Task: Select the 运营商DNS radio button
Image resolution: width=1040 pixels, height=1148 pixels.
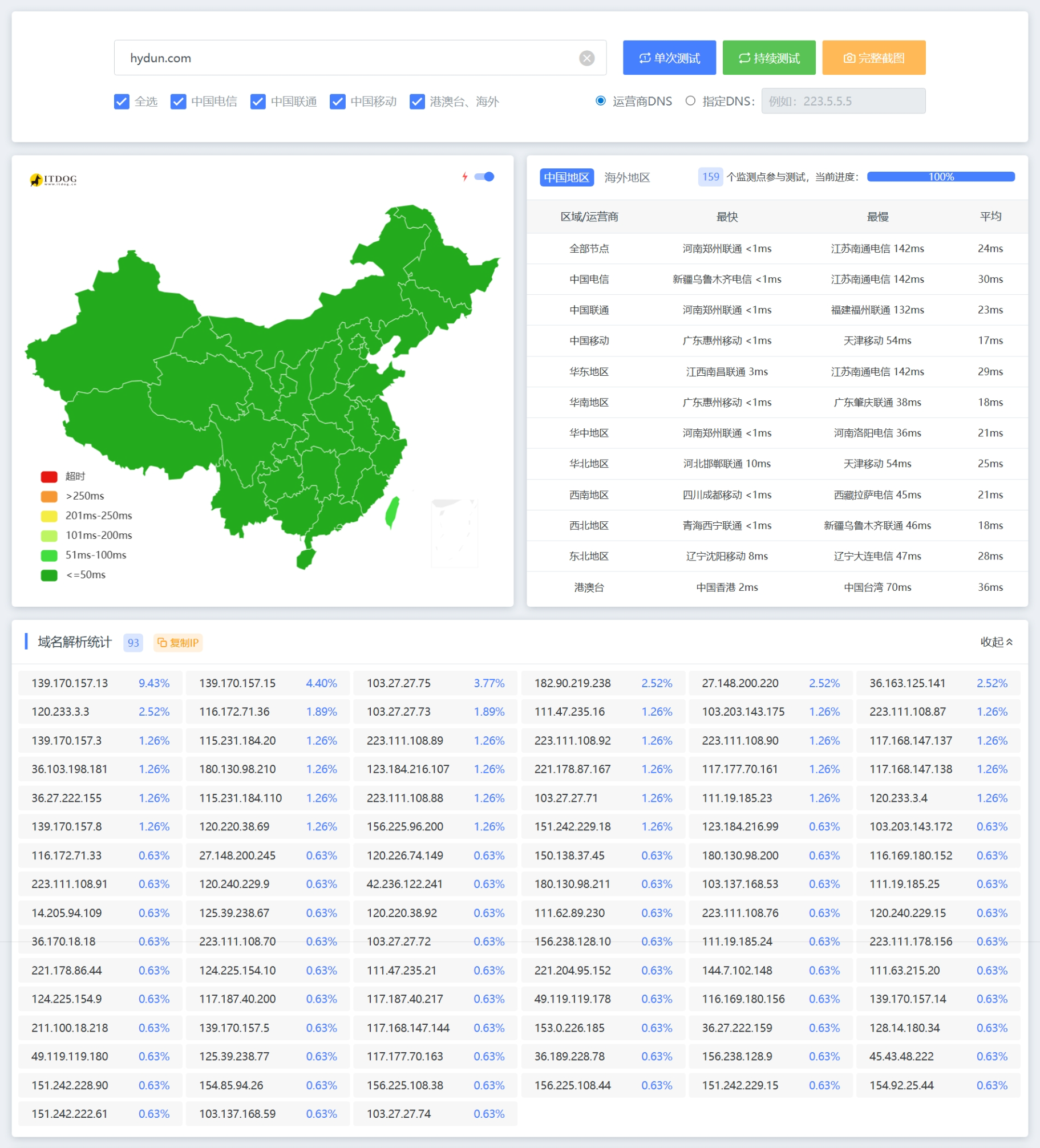Action: point(601,101)
